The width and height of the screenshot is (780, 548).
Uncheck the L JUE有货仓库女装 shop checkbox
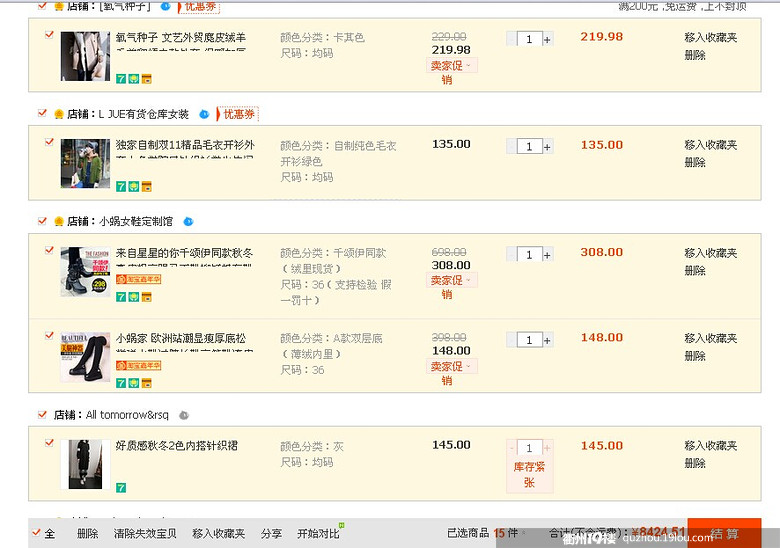42,113
